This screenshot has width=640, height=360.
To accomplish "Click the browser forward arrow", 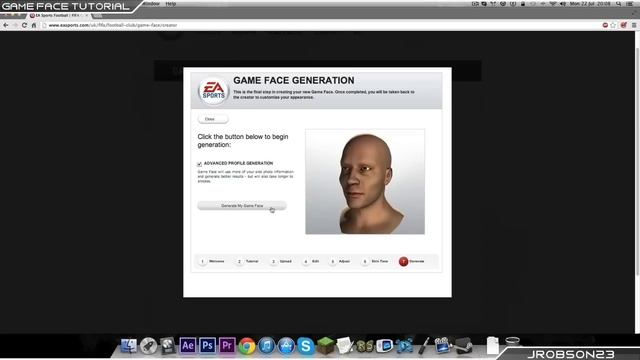I will [x=15, y=25].
